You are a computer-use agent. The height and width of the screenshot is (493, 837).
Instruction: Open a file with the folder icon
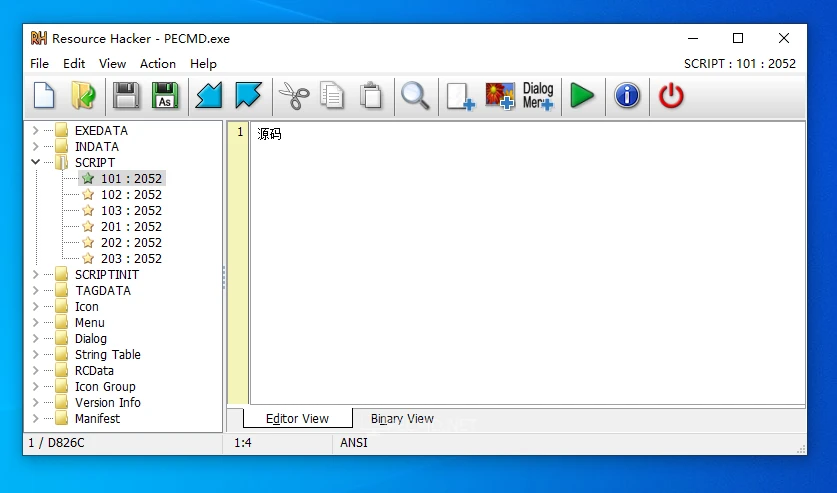coord(83,96)
